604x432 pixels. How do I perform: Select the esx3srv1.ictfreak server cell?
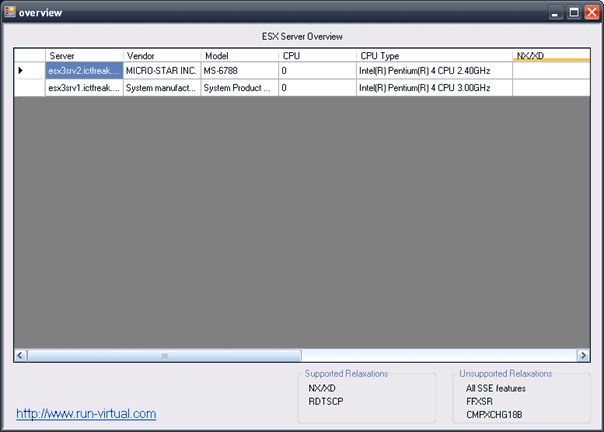click(84, 88)
